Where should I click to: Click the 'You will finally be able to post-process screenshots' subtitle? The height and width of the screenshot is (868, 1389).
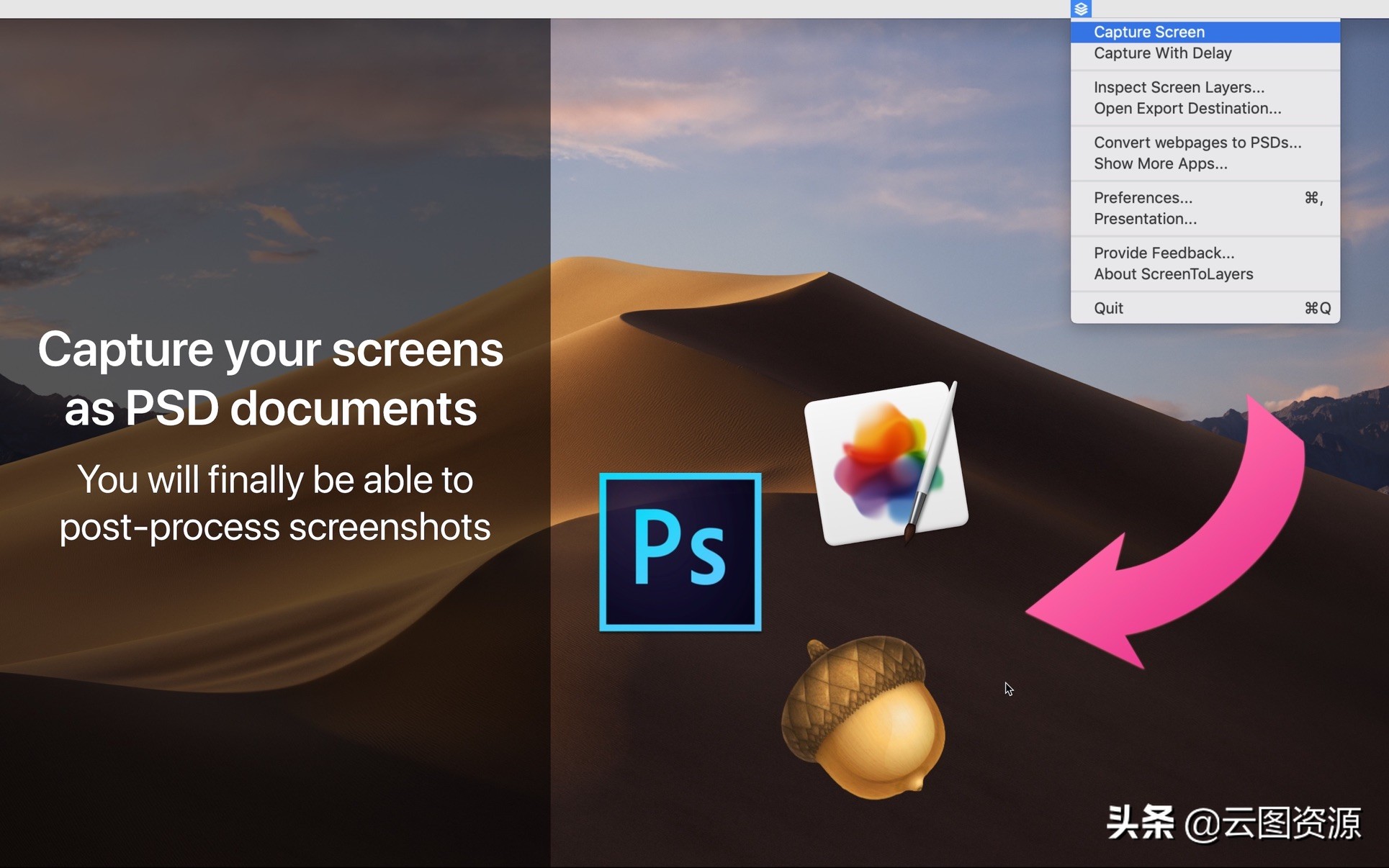pos(275,503)
